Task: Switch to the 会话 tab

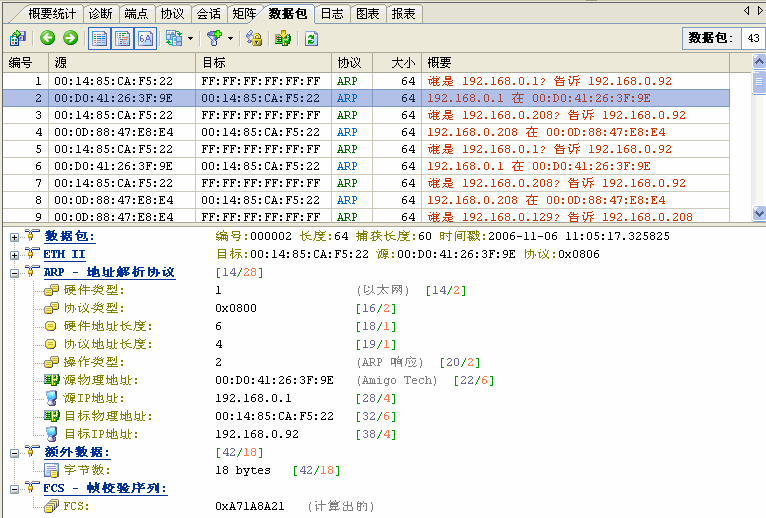Action: [208, 14]
